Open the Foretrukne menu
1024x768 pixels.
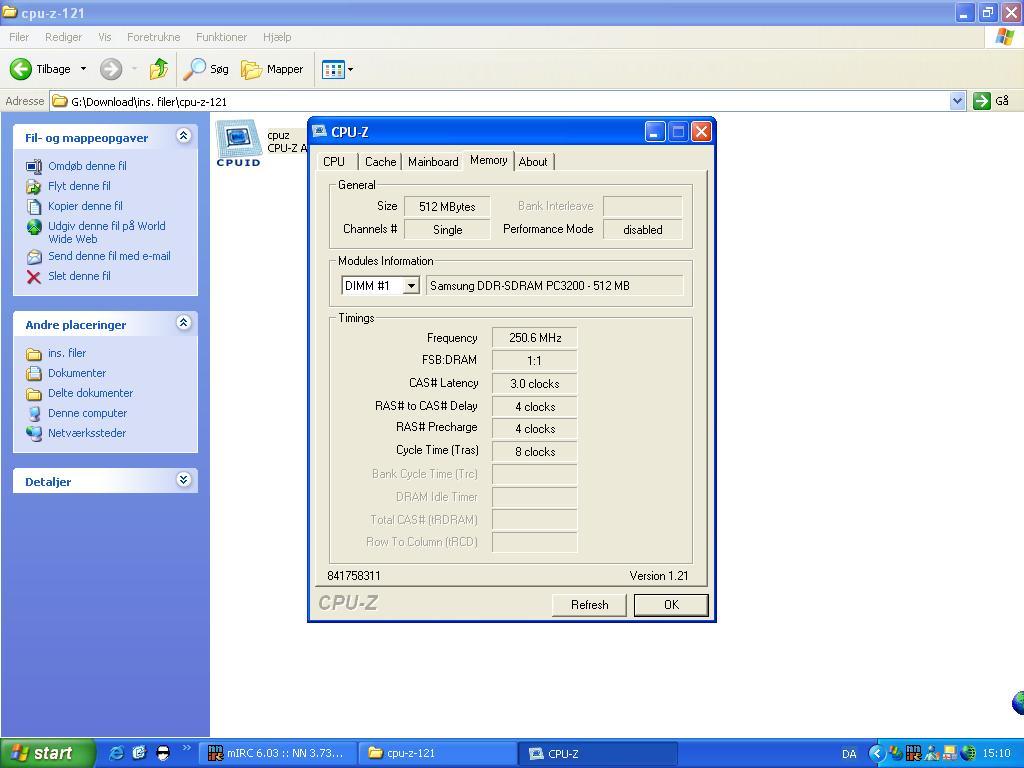153,37
